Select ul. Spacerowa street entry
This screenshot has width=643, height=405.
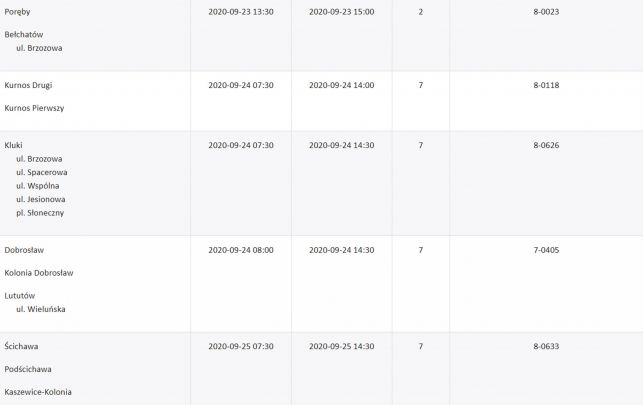pyautogui.click(x=42, y=172)
